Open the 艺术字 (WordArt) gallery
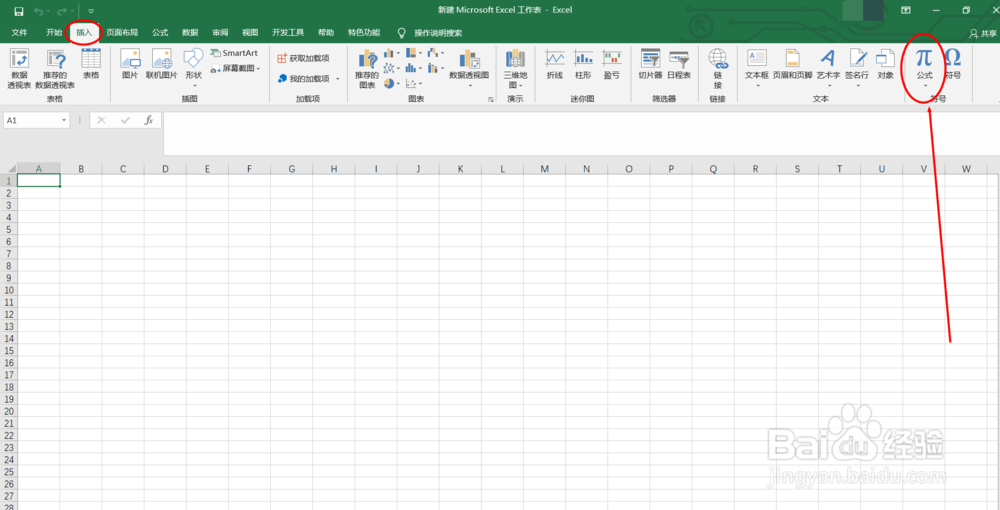The image size is (1000, 510). pos(828,68)
